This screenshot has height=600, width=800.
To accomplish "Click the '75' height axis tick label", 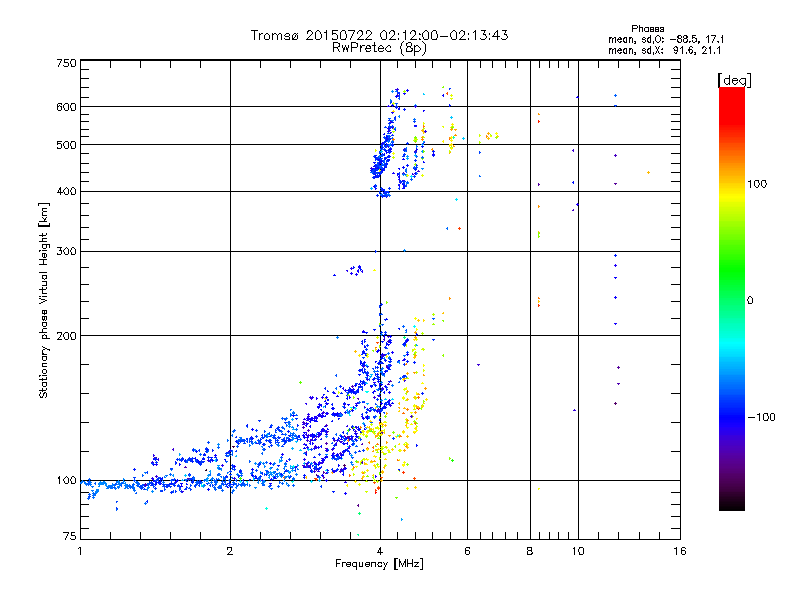I will point(70,536).
